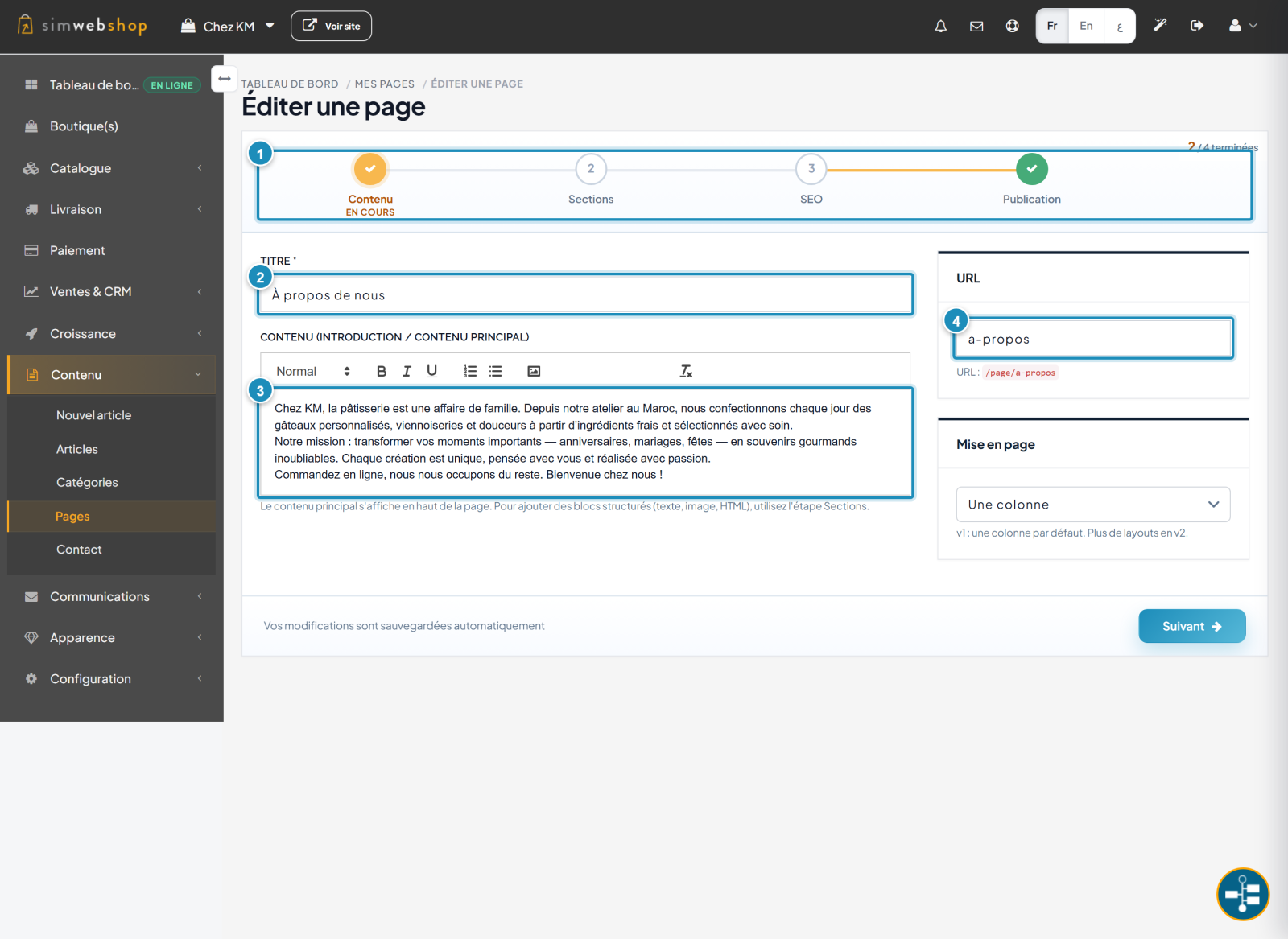This screenshot has height=939, width=1288.
Task: Click the Livraison truck icon
Action: [31, 209]
